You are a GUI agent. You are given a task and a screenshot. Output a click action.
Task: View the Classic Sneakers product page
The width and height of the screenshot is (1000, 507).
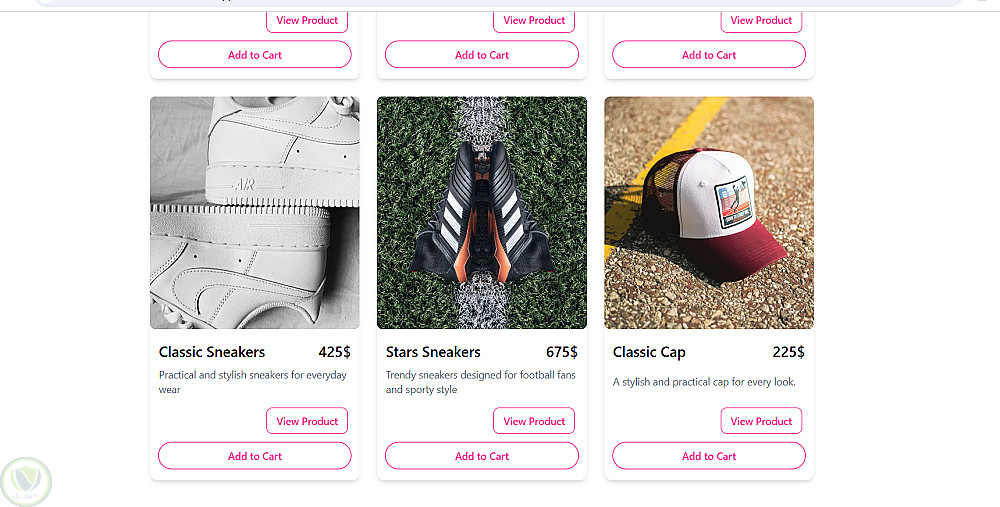(x=307, y=421)
